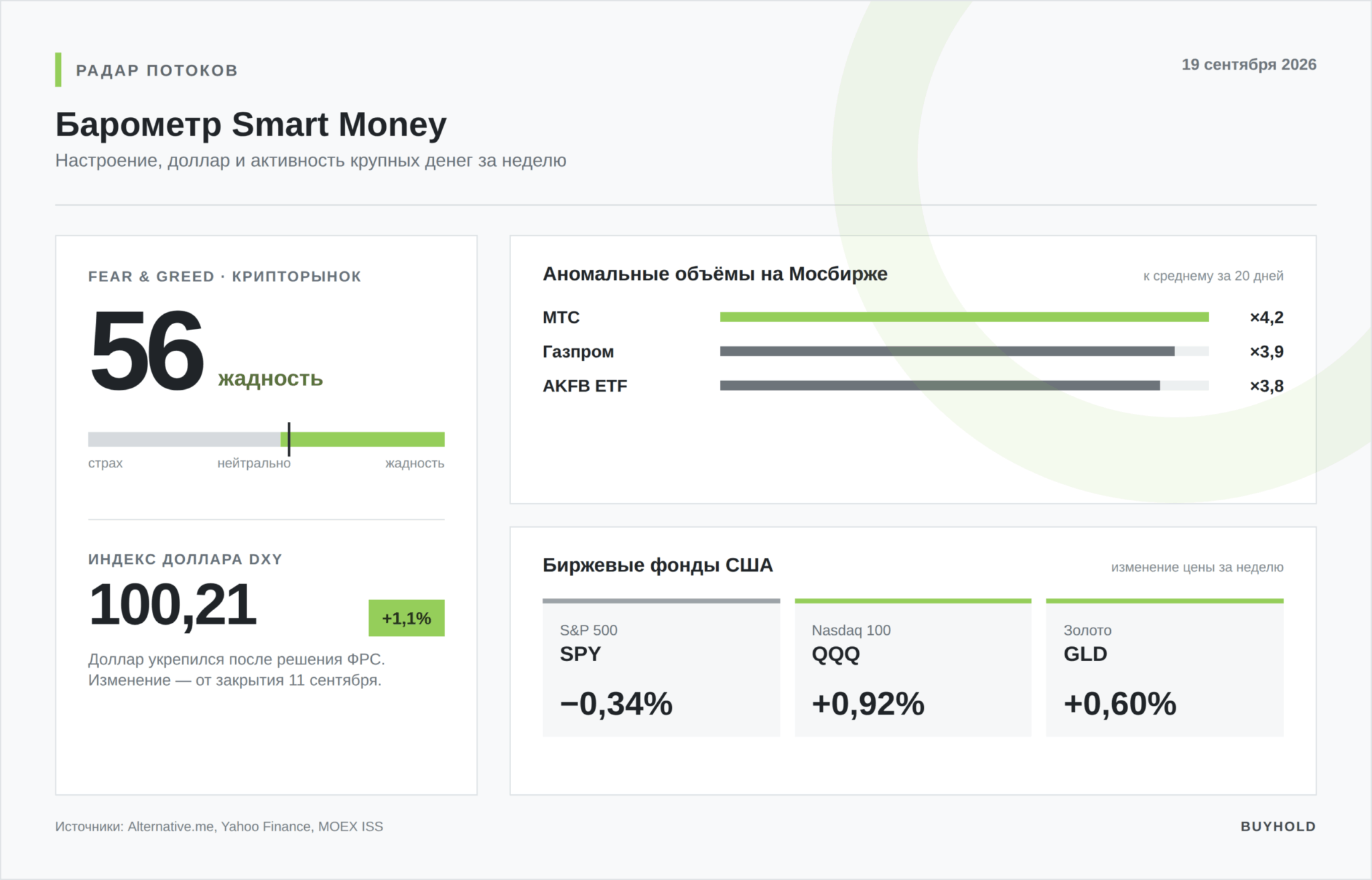The image size is (1372, 880).
Task: Select the ×4,2 multiplier for МТС
Action: pos(1267,317)
